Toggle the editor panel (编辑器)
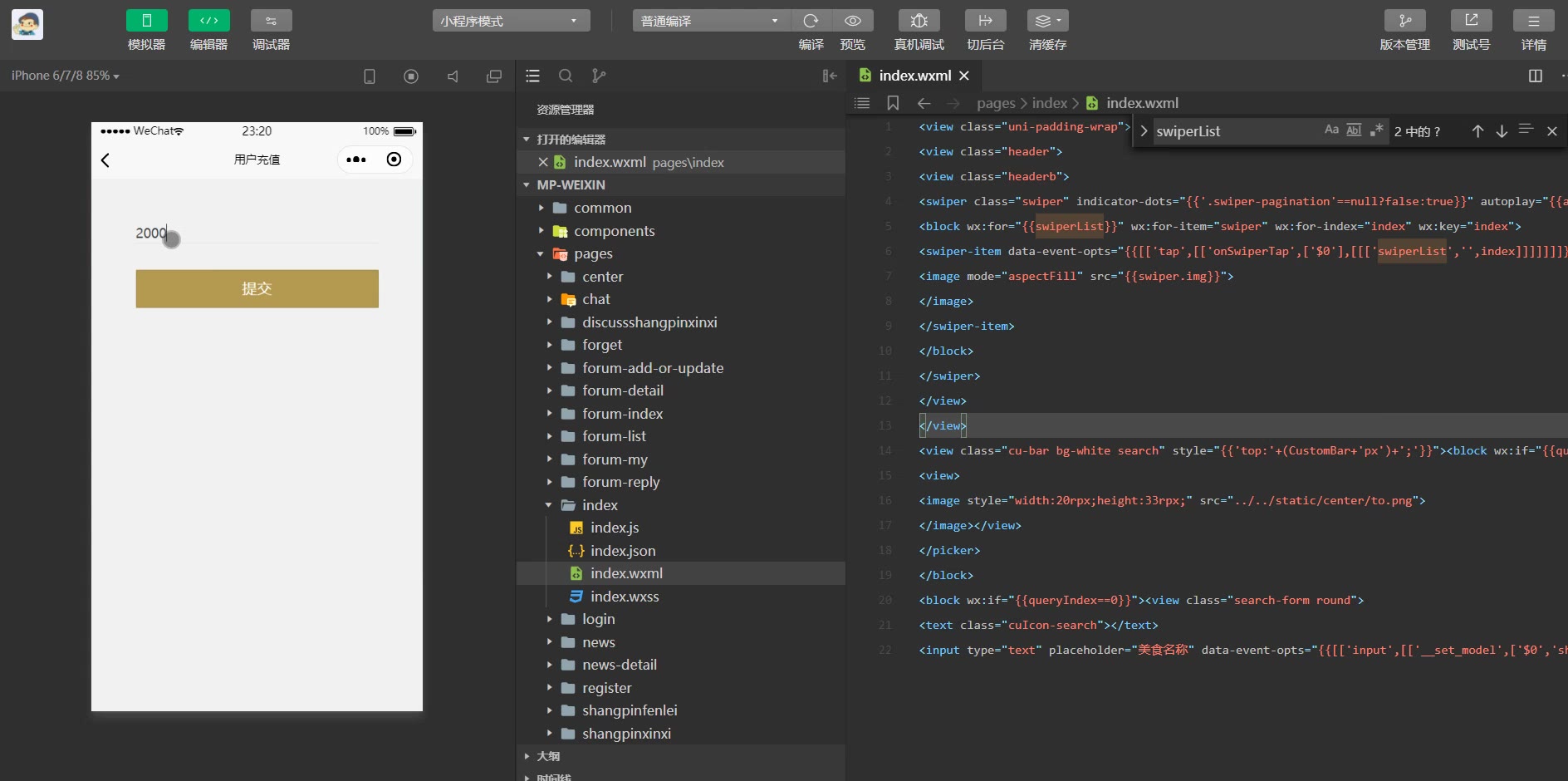This screenshot has height=781, width=1568. pyautogui.click(x=208, y=21)
